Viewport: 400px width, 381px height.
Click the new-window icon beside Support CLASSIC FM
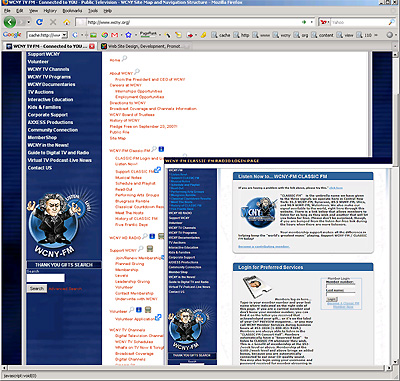158,170
